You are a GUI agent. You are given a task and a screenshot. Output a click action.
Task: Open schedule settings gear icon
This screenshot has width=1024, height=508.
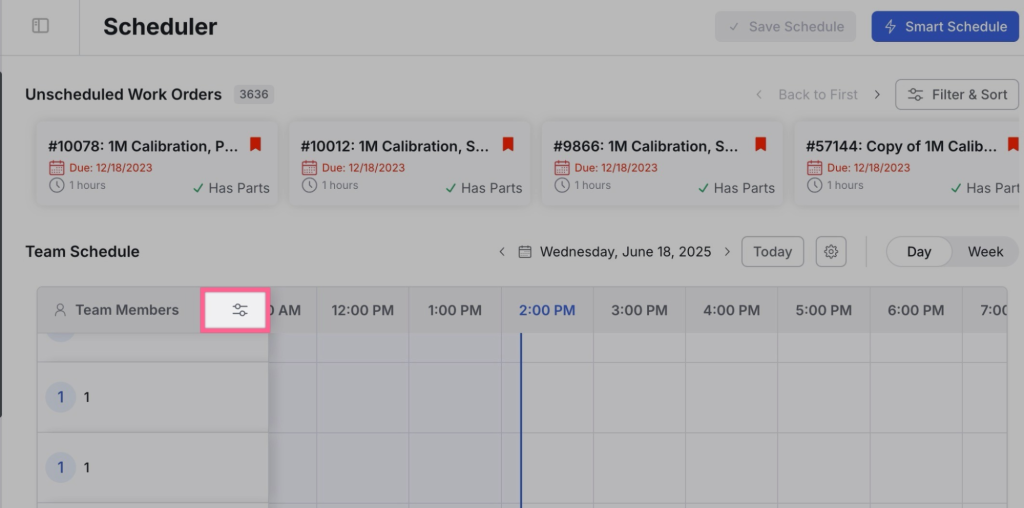point(830,252)
